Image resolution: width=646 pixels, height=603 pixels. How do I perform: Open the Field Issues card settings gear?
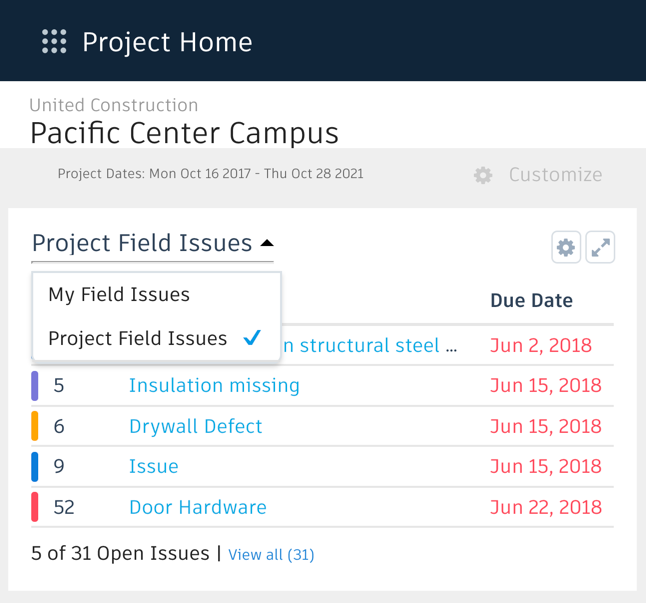[566, 247]
